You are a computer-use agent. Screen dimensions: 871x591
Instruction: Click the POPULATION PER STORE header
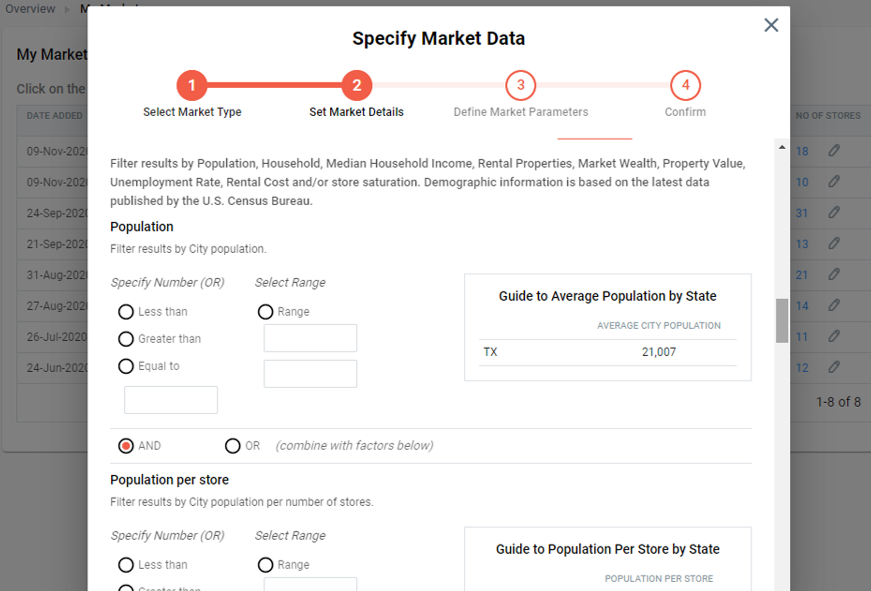tap(659, 579)
